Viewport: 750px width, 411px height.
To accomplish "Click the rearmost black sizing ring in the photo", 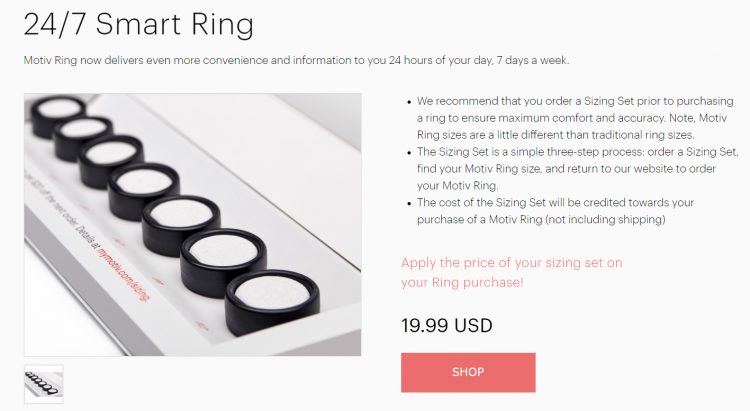I will [x=58, y=115].
